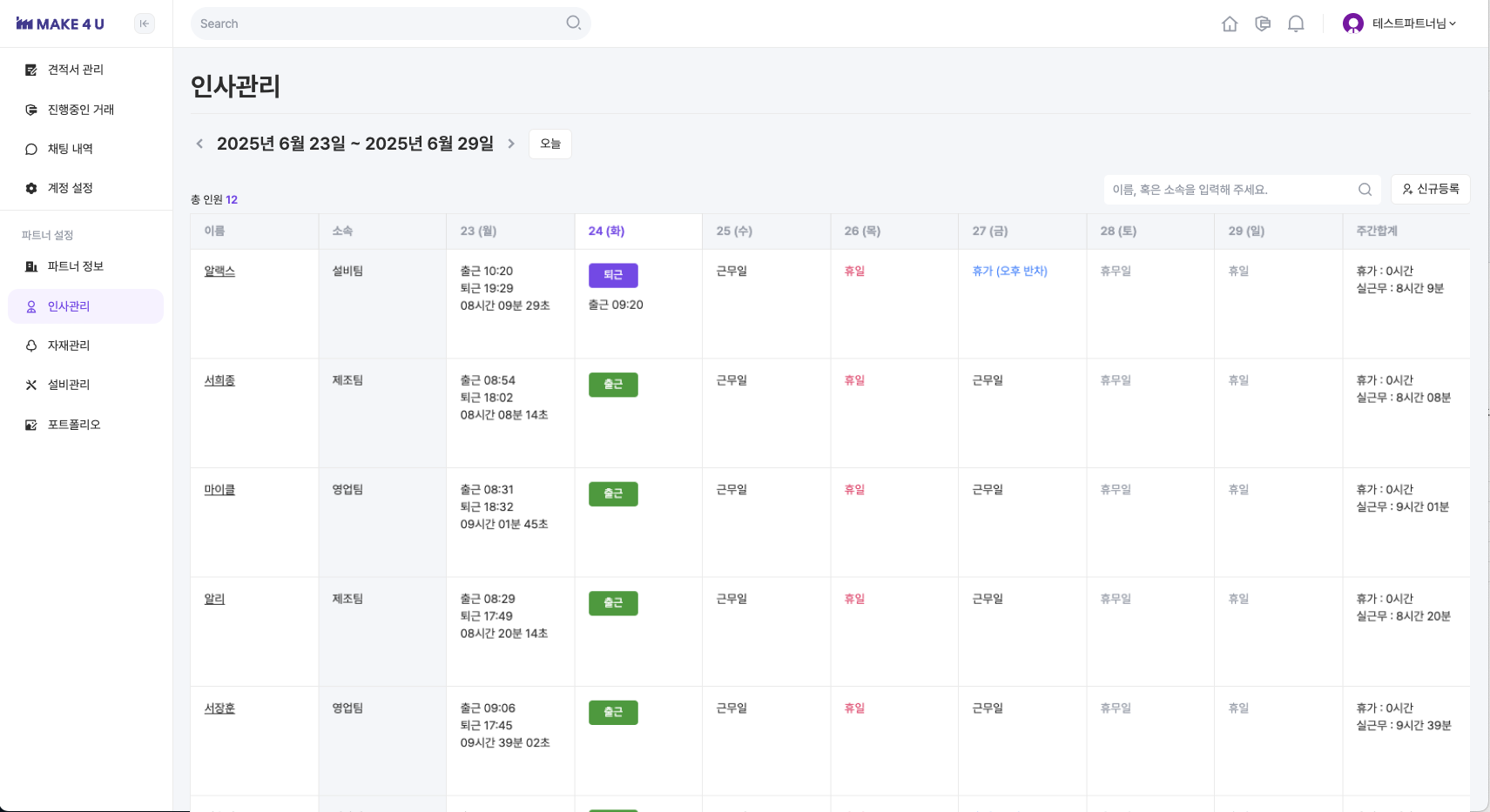This screenshot has height=812, width=1490.
Task: Click the home icon in header
Action: (x=1230, y=23)
